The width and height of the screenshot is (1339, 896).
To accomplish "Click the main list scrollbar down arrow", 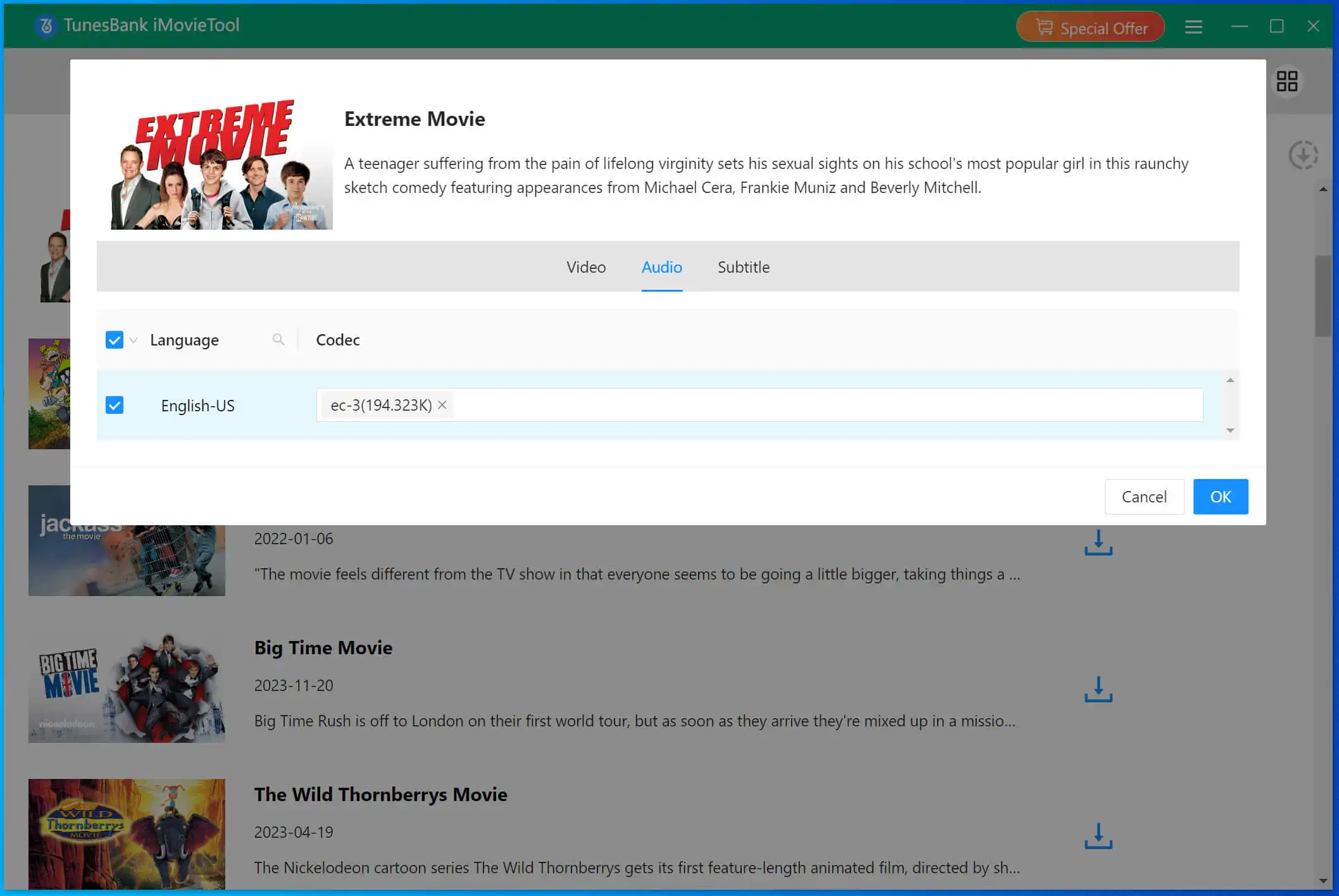I will point(1323,881).
